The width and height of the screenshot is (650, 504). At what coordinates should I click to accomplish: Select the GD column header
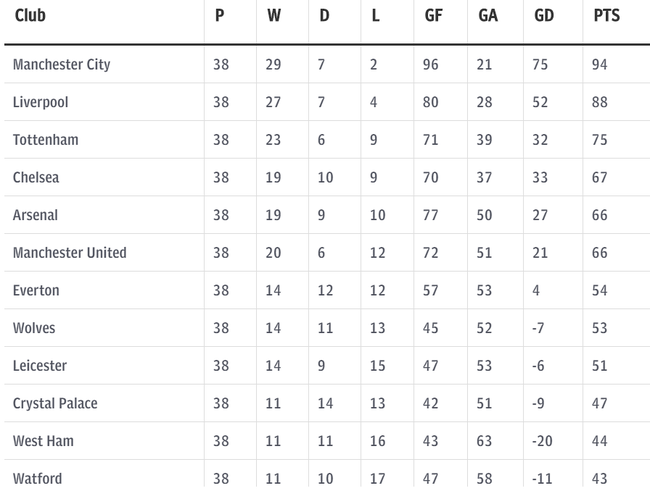tap(544, 16)
